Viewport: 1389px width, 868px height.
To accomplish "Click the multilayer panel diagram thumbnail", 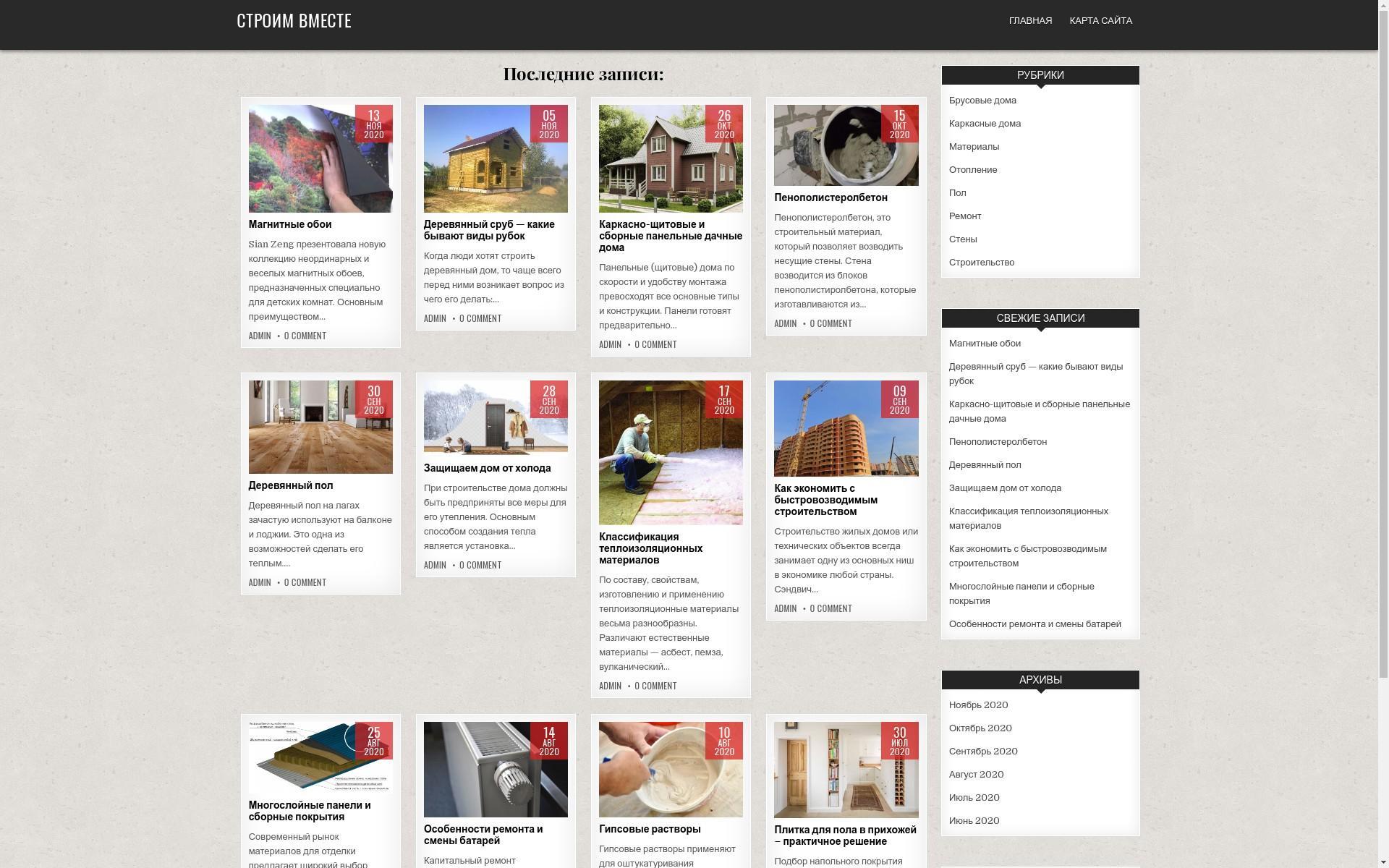I will pyautogui.click(x=320, y=757).
